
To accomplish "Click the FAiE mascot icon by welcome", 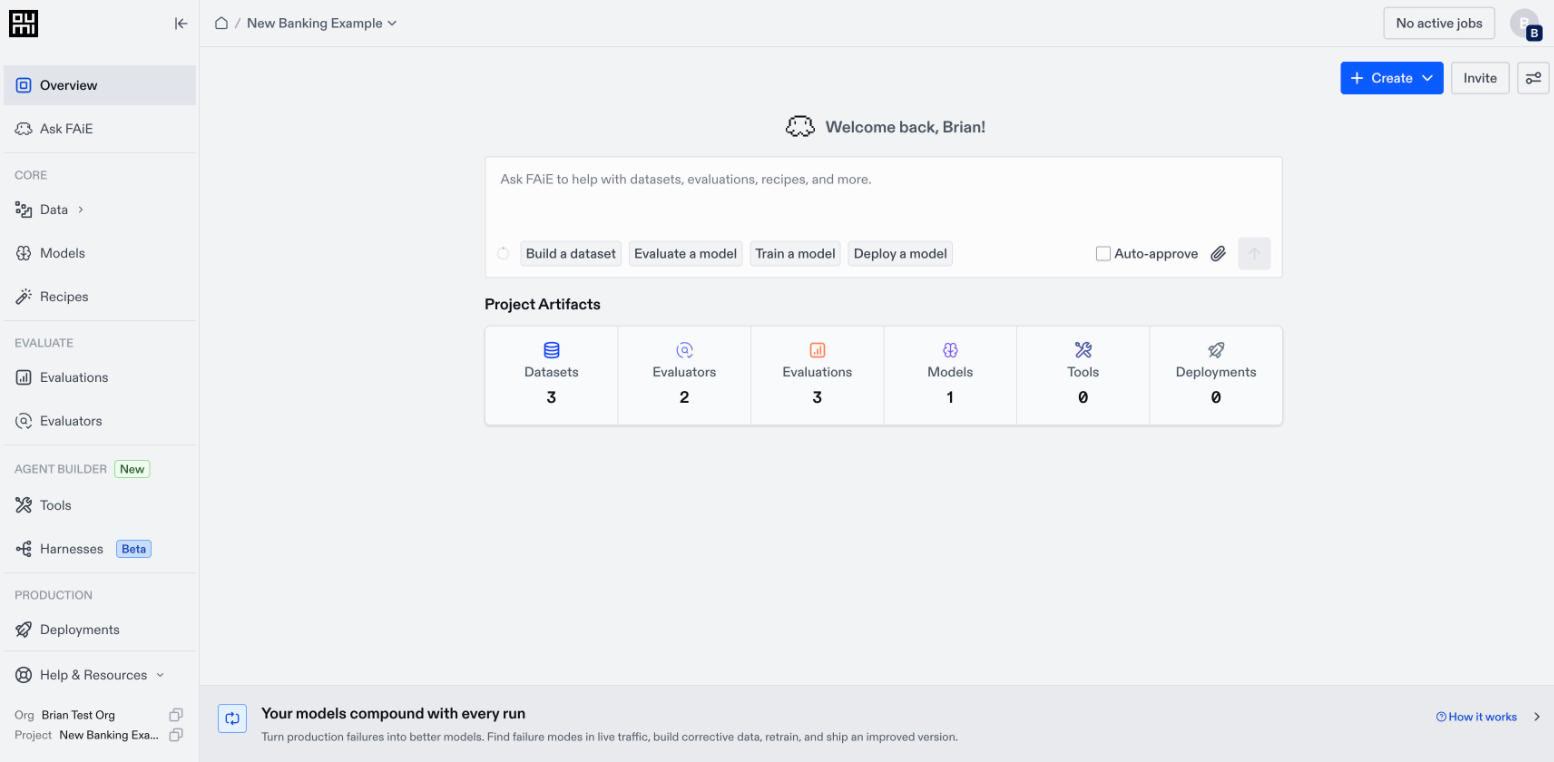I will 800,128.
